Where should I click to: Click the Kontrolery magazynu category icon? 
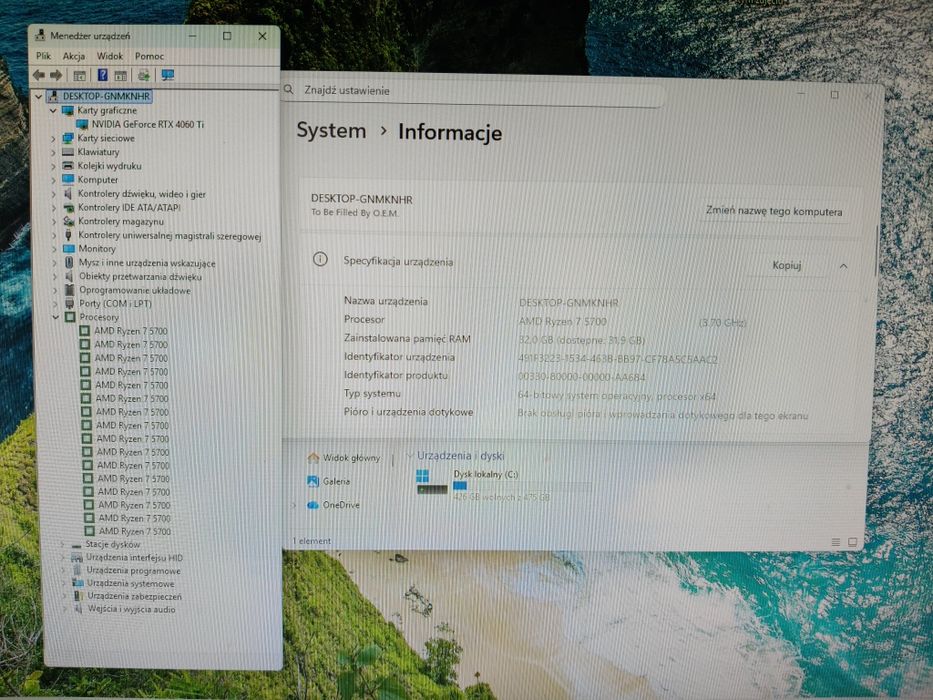68,221
